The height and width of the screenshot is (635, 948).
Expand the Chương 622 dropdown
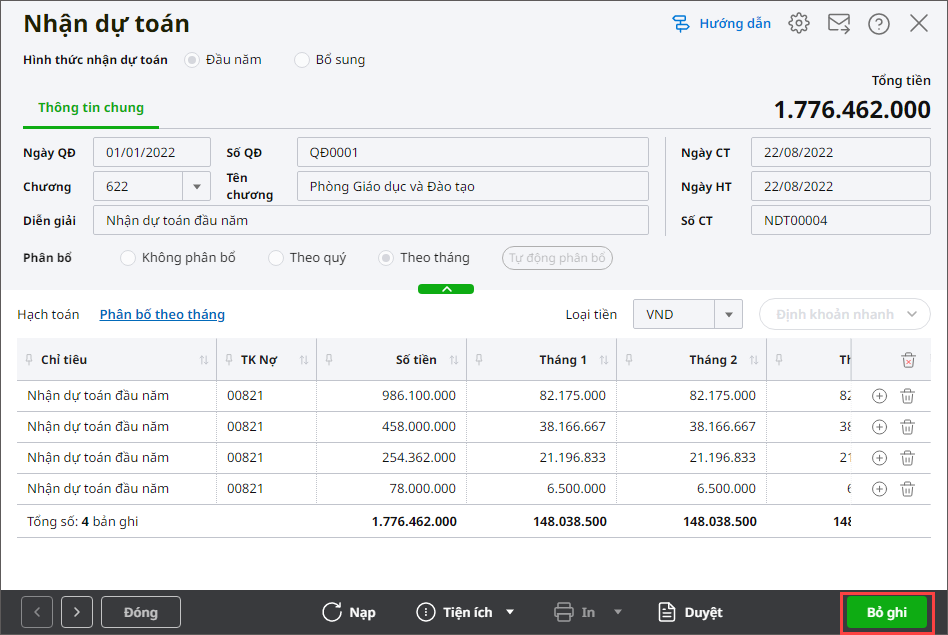click(195, 186)
